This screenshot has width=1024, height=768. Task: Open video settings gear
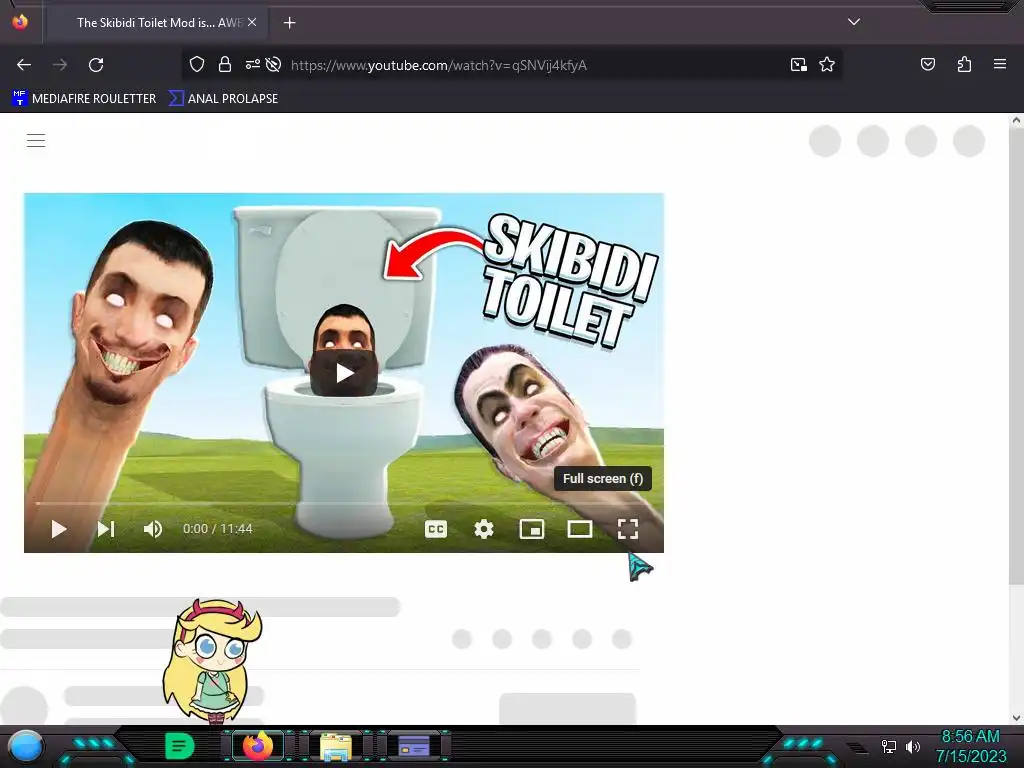click(484, 529)
